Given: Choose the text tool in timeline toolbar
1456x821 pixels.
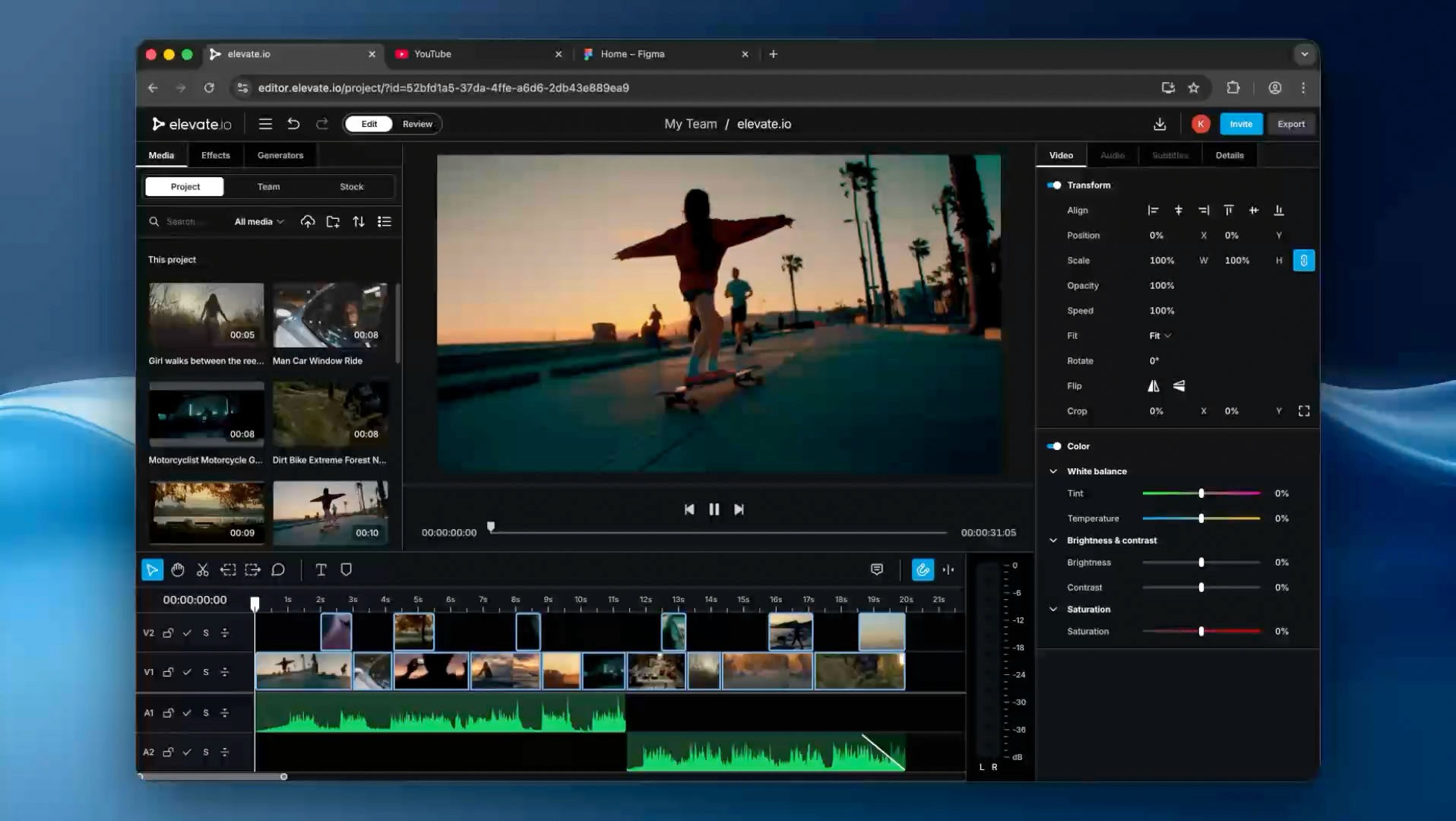Looking at the screenshot, I should pos(321,569).
